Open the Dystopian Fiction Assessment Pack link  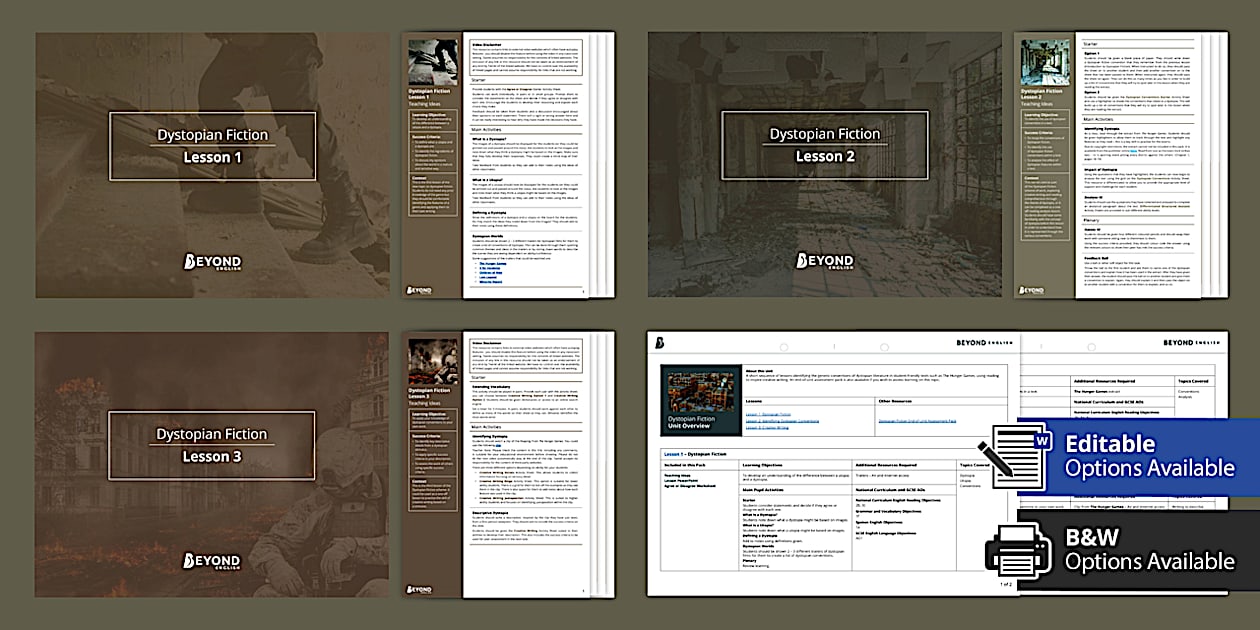917,422
